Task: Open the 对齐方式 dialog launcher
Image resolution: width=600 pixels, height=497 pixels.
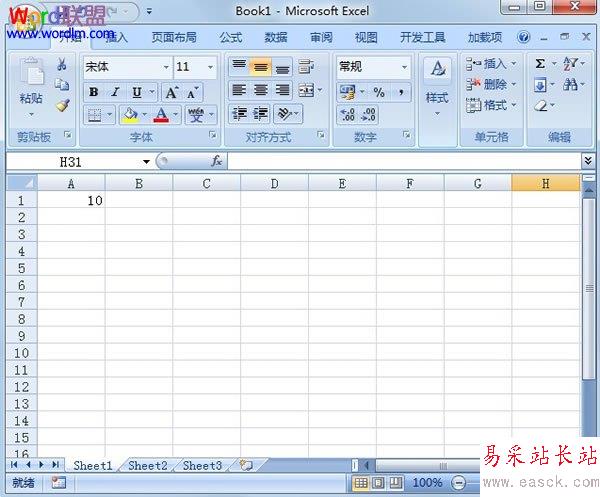Action: [321, 135]
